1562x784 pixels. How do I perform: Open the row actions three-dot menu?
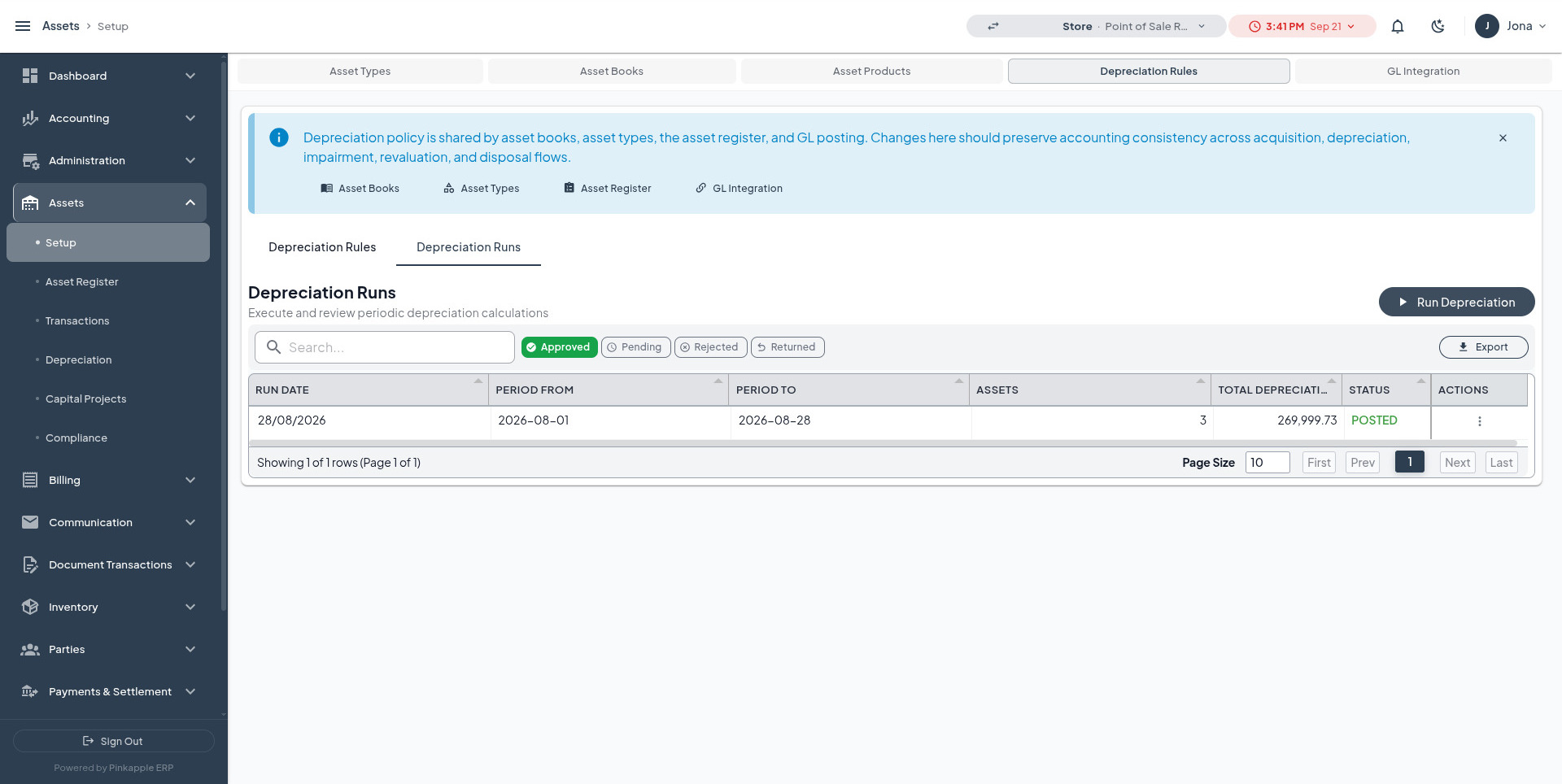(1480, 421)
